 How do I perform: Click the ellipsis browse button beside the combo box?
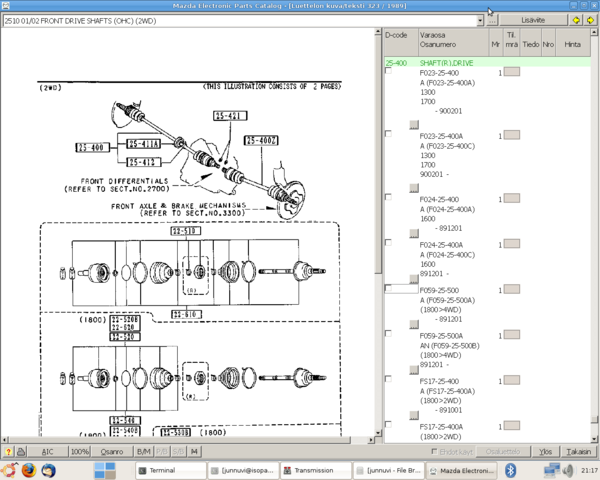(492, 20)
